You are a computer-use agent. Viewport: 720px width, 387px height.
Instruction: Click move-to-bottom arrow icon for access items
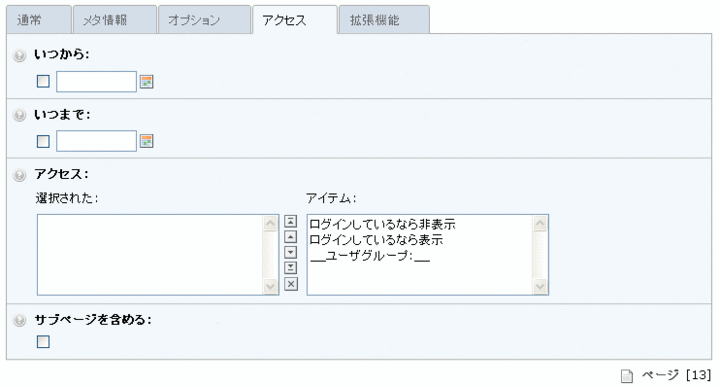291,268
